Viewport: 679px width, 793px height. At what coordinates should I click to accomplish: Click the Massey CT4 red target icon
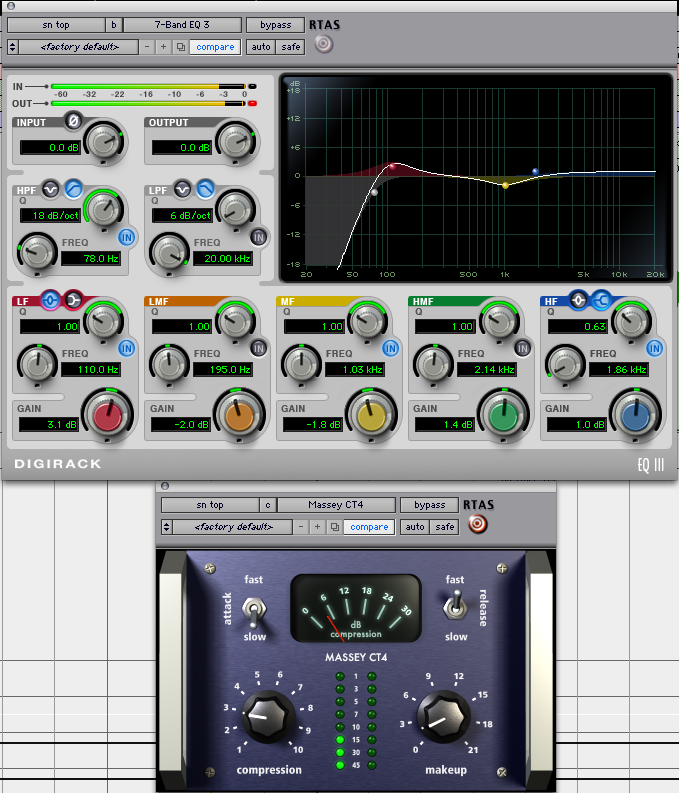477,524
